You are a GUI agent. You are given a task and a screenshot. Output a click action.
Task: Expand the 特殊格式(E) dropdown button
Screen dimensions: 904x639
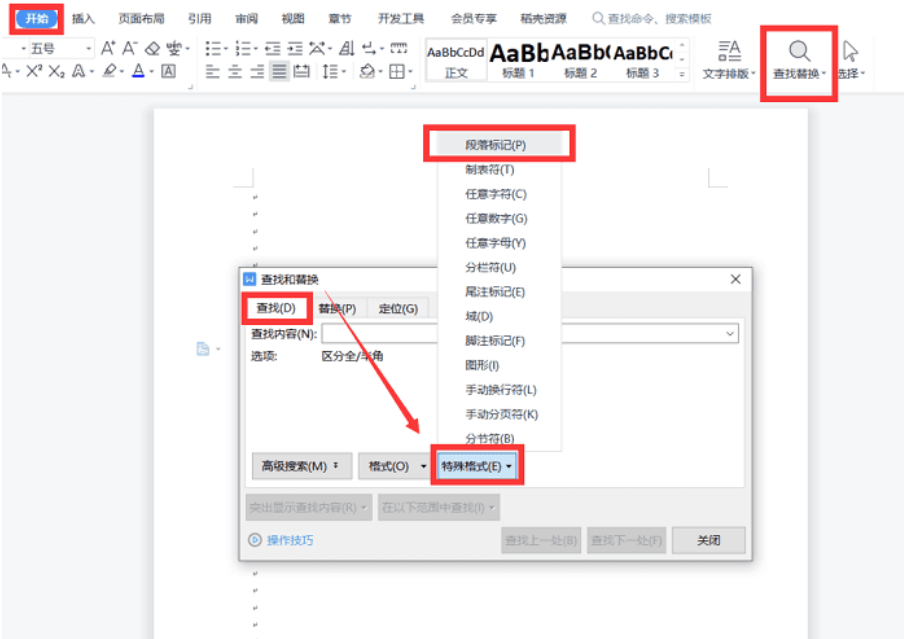478,466
